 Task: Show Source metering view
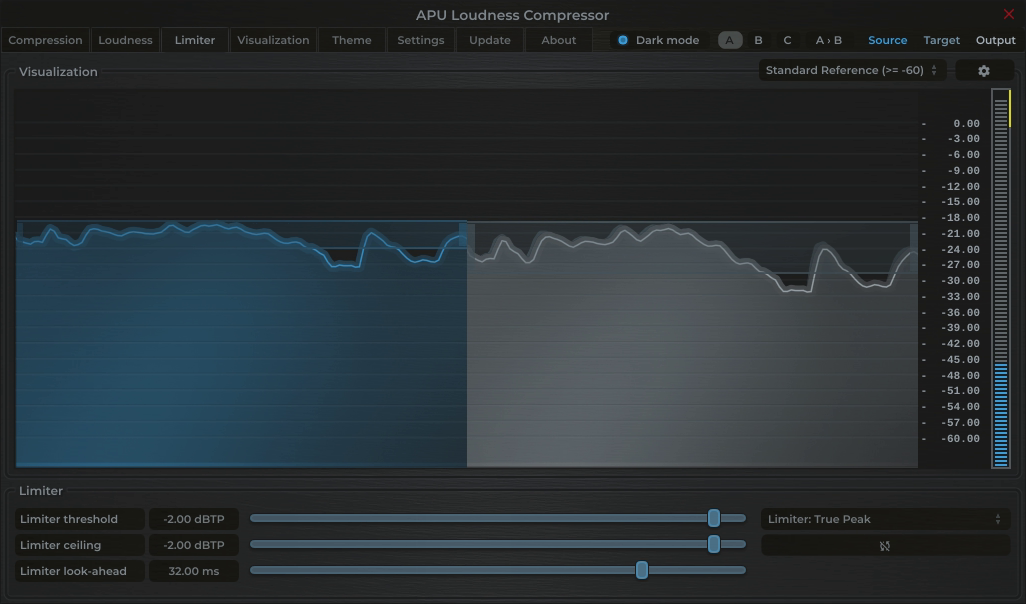[x=887, y=40]
